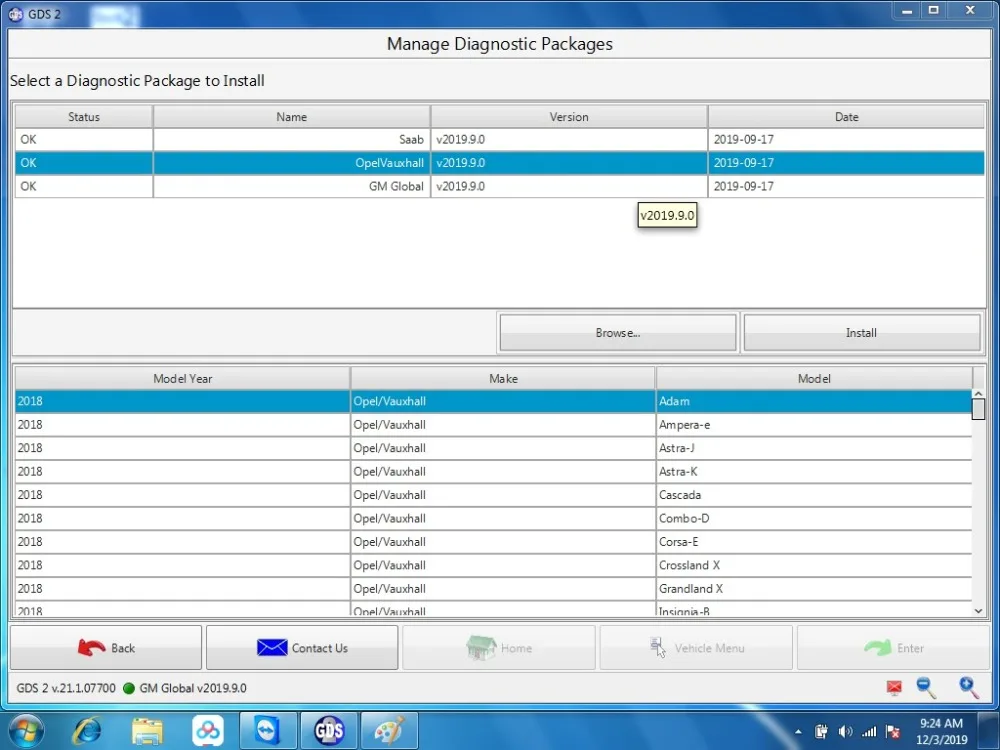Select the OpelVauxhall package row
1000x750 pixels.
(499, 163)
